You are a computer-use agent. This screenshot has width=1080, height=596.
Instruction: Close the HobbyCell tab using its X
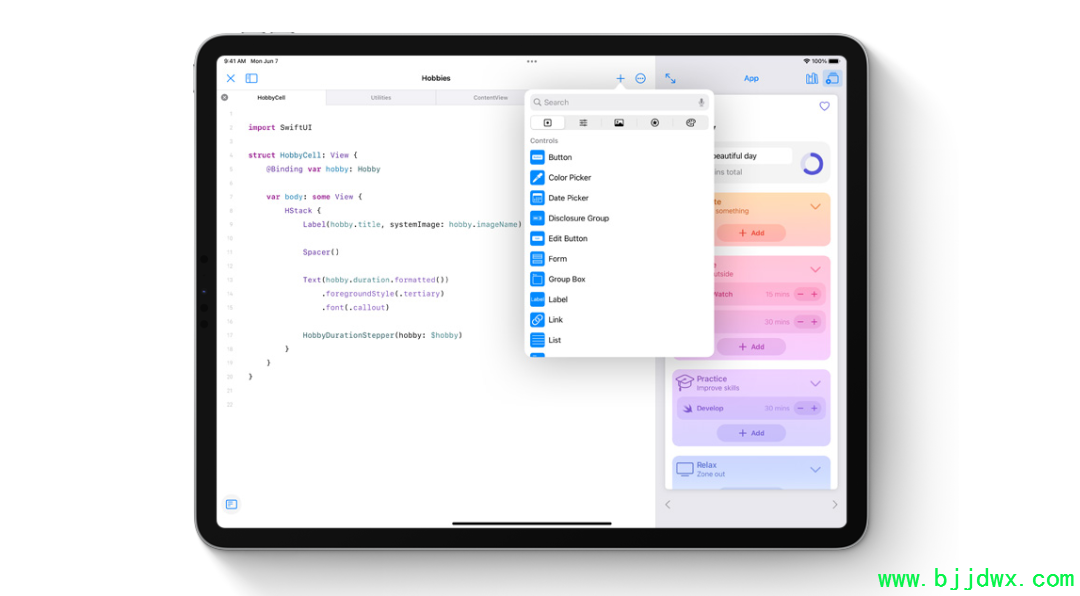click(x=225, y=98)
